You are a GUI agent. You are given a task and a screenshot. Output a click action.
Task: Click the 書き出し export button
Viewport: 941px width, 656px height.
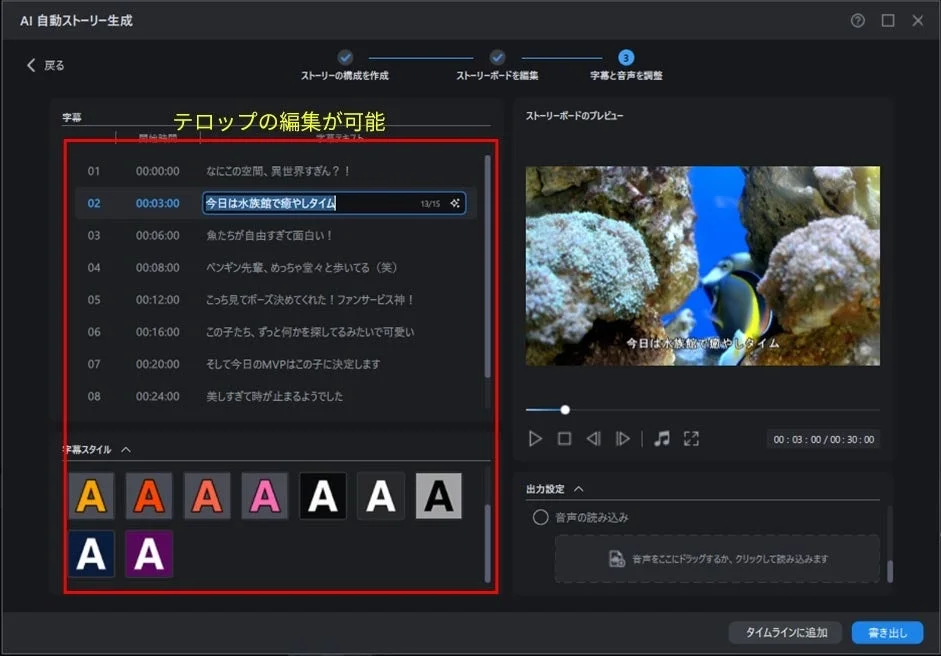point(887,632)
